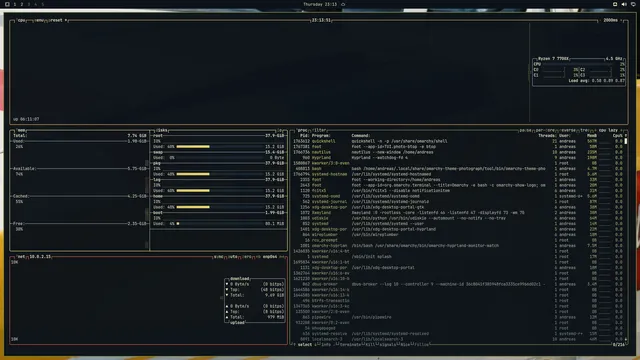Click the launcher icon in top bar
The height and width of the screenshot is (360, 640).
pos(7,4)
